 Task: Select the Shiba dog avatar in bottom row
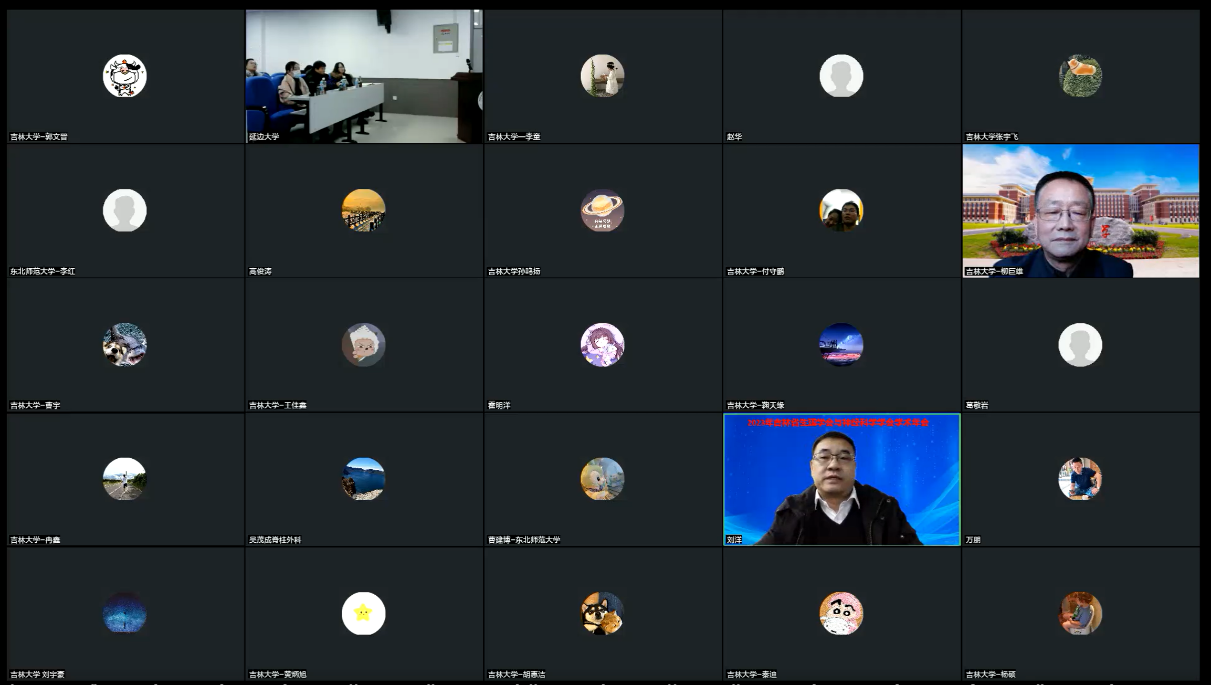602,613
